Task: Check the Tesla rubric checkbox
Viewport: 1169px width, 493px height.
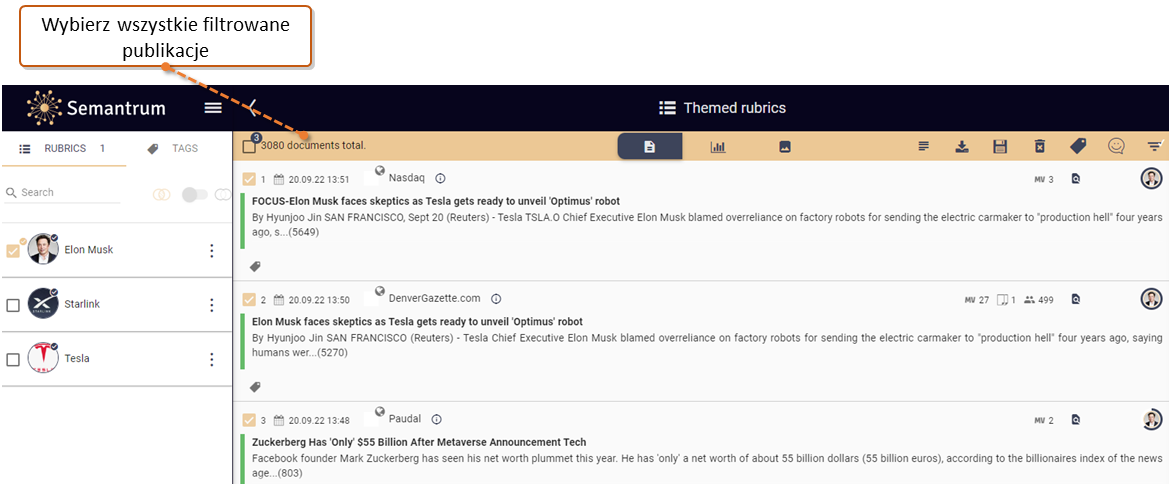Action: 13,359
